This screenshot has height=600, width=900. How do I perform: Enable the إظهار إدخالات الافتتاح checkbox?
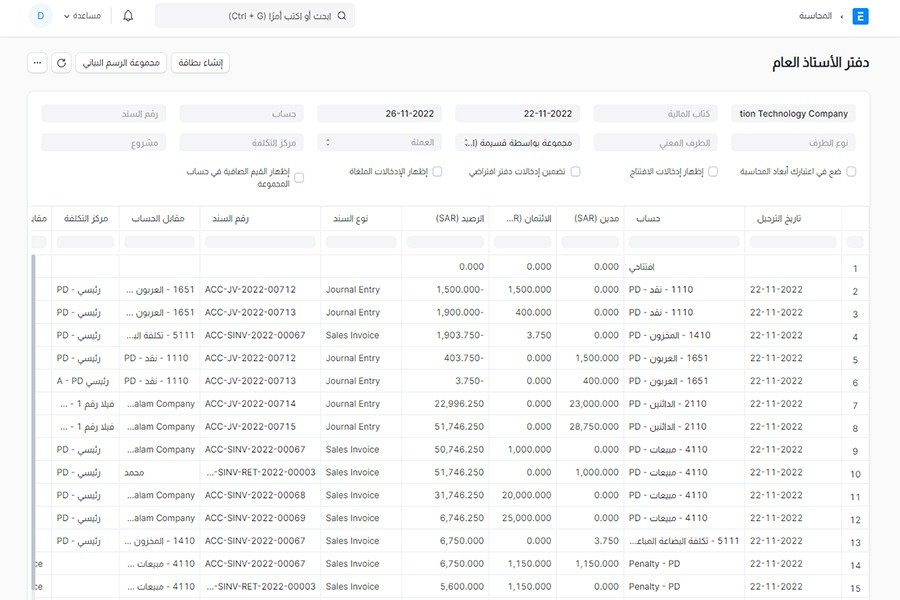click(x=713, y=172)
